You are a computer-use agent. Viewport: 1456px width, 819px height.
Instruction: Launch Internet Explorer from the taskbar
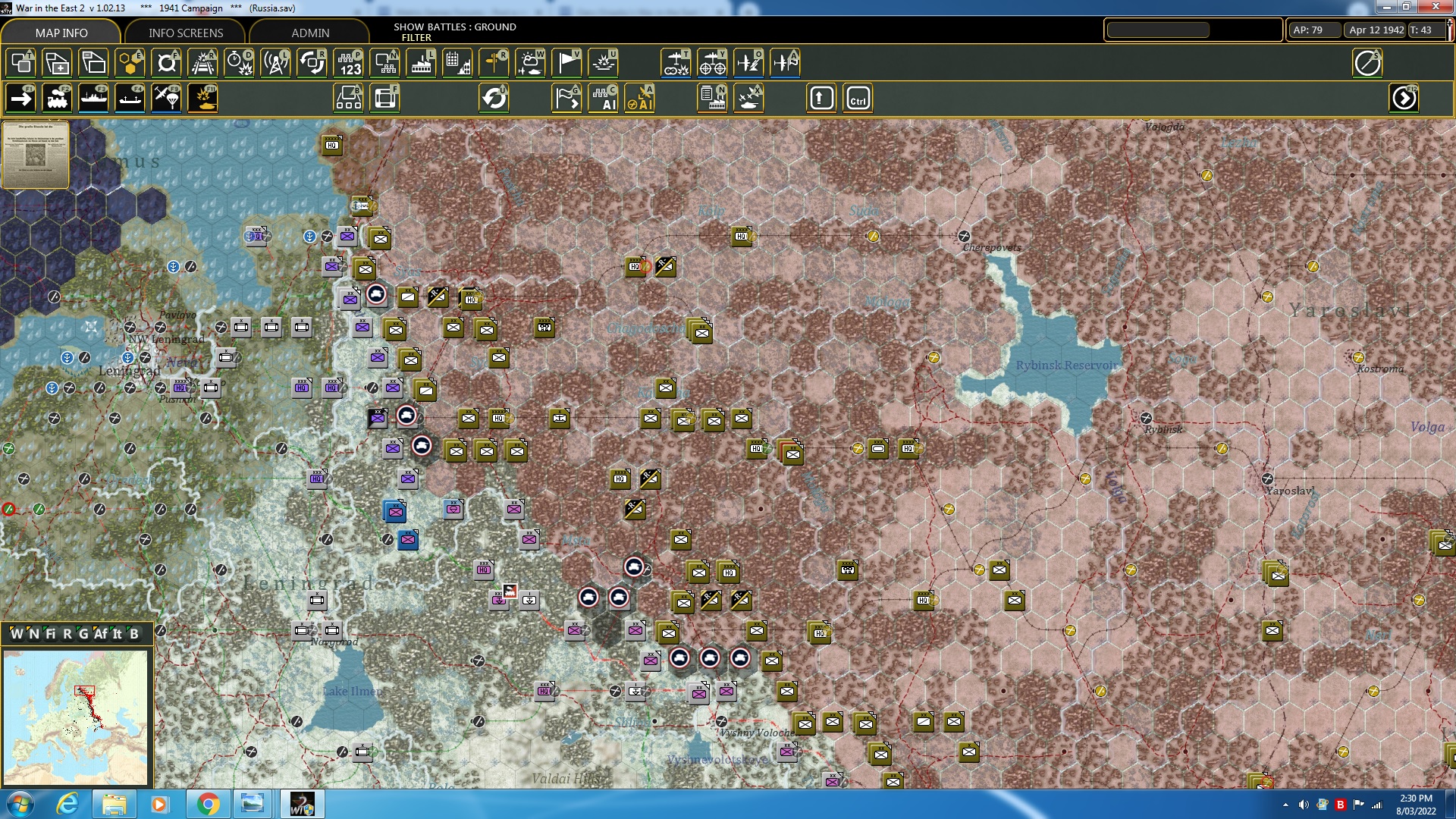point(67,804)
